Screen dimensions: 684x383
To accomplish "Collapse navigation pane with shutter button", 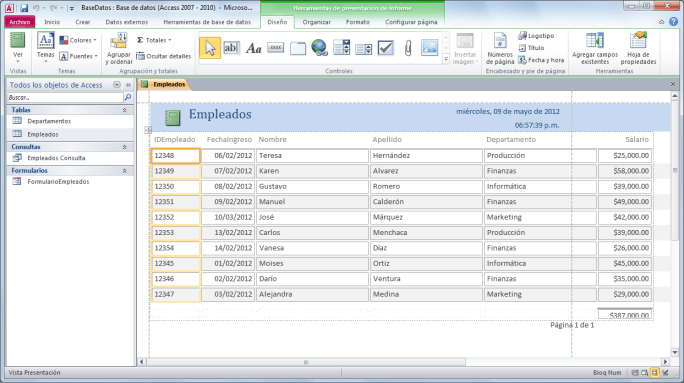I will (x=129, y=85).
